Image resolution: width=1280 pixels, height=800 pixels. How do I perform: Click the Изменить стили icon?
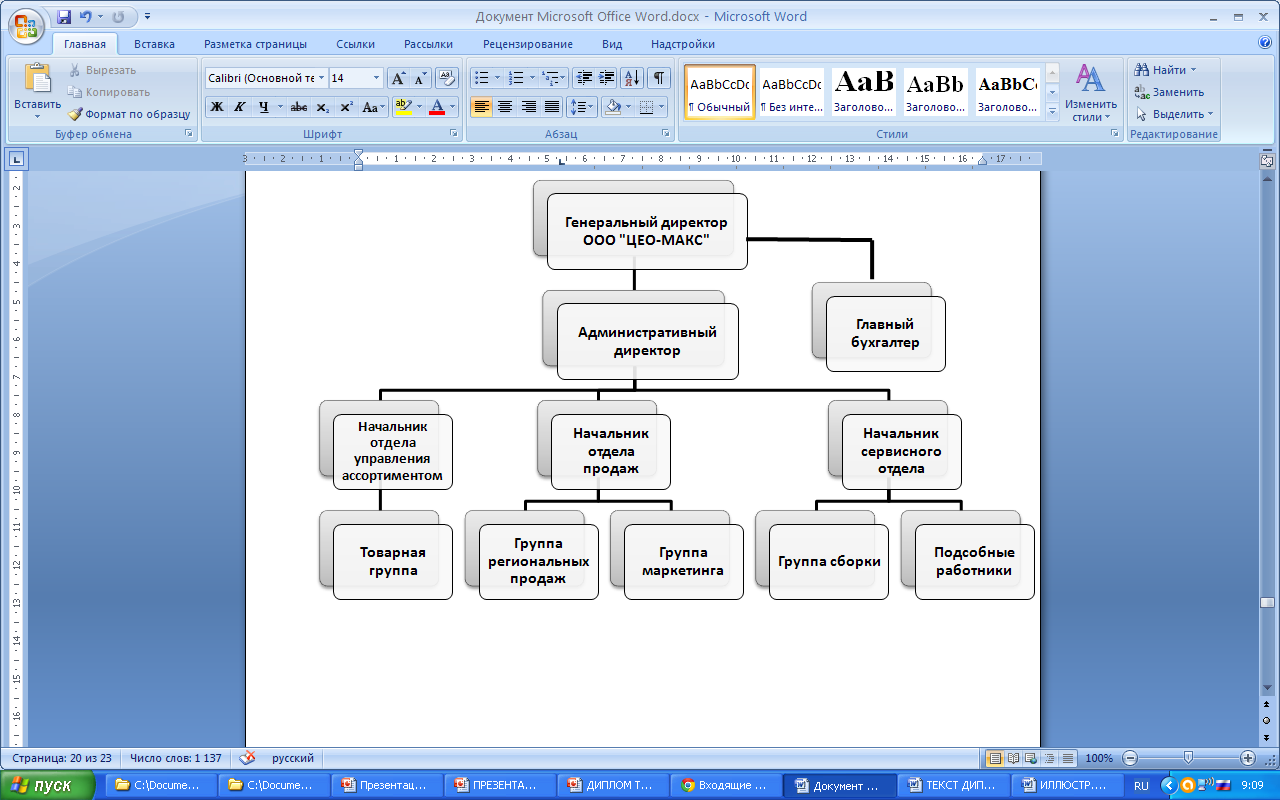tap(1090, 79)
